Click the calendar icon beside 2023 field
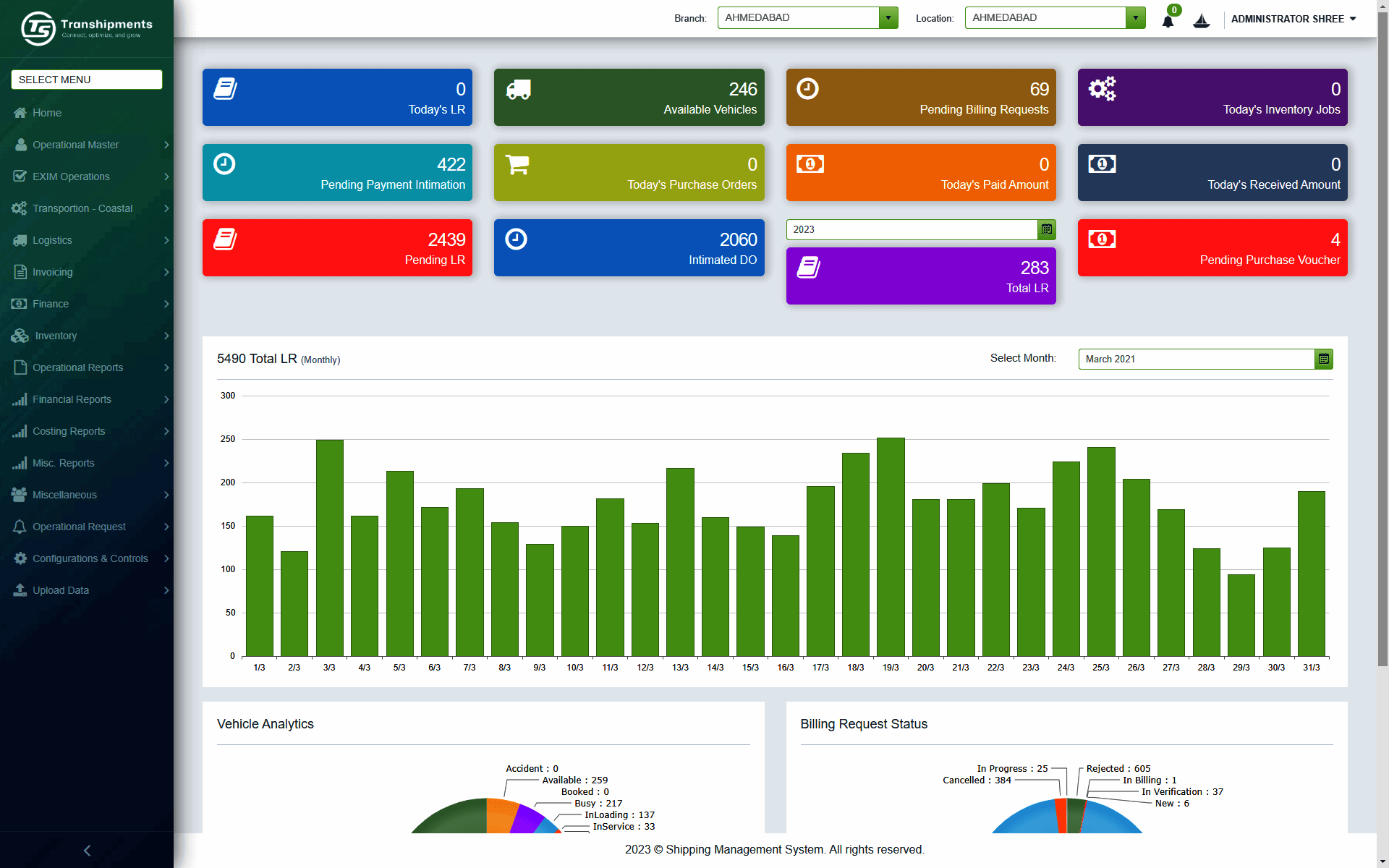 click(x=1046, y=229)
